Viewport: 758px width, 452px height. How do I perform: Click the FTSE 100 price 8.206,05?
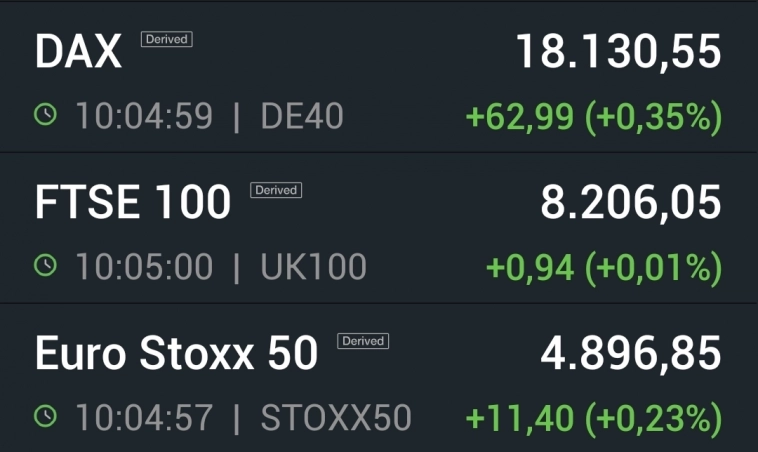tap(631, 203)
